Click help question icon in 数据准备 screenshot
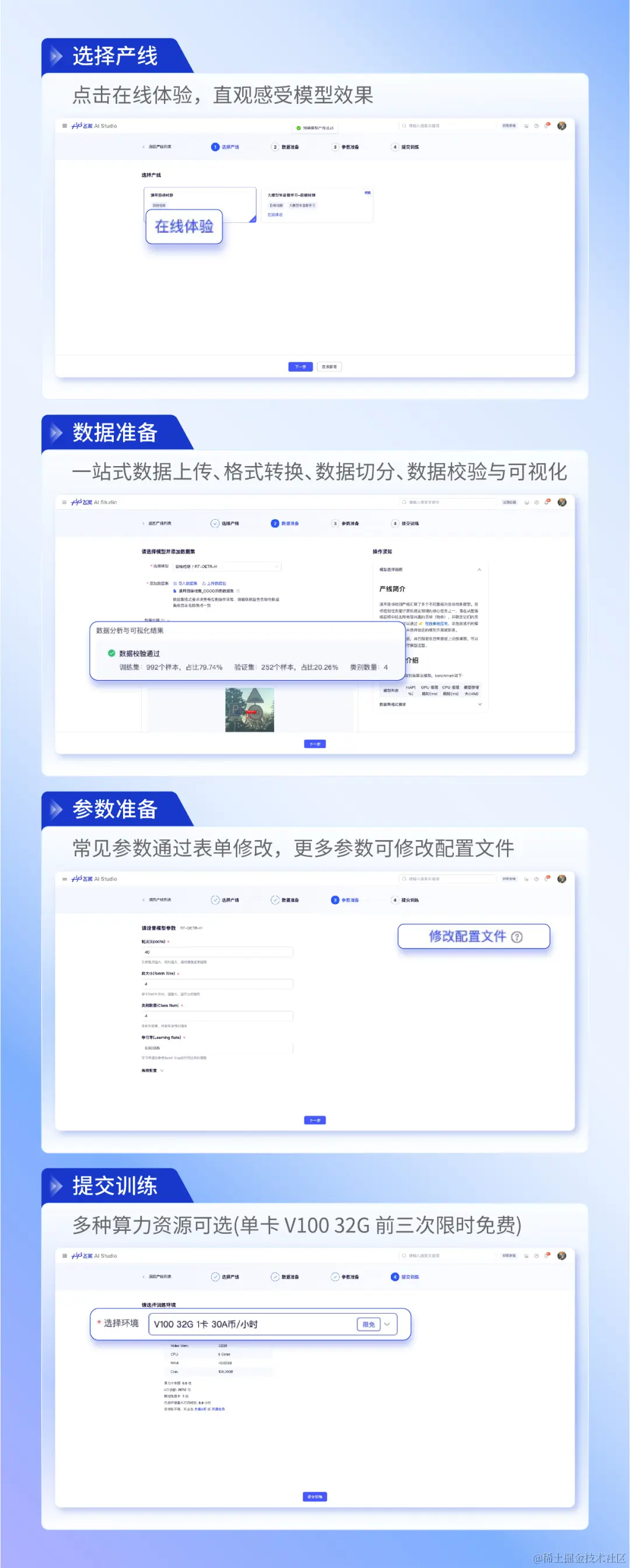The height and width of the screenshot is (1568, 630). click(536, 503)
